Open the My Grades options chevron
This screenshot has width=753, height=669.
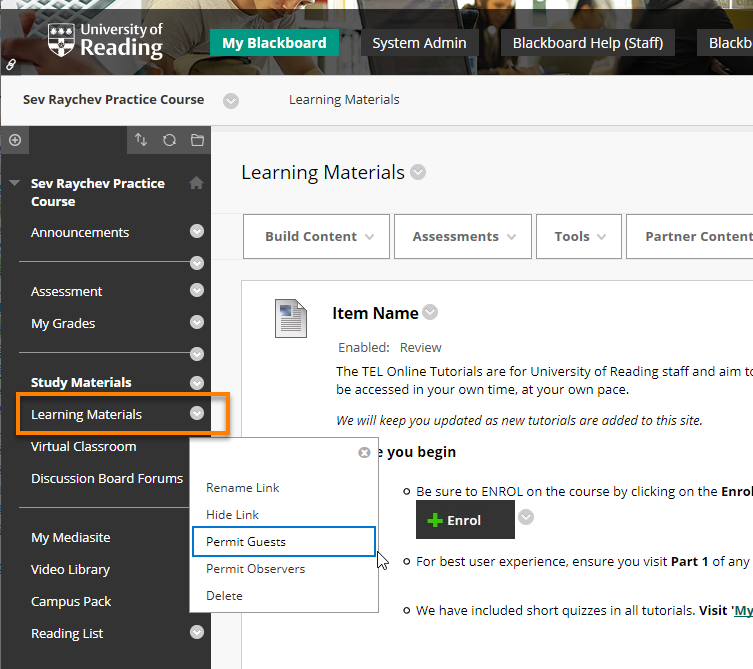[196, 322]
